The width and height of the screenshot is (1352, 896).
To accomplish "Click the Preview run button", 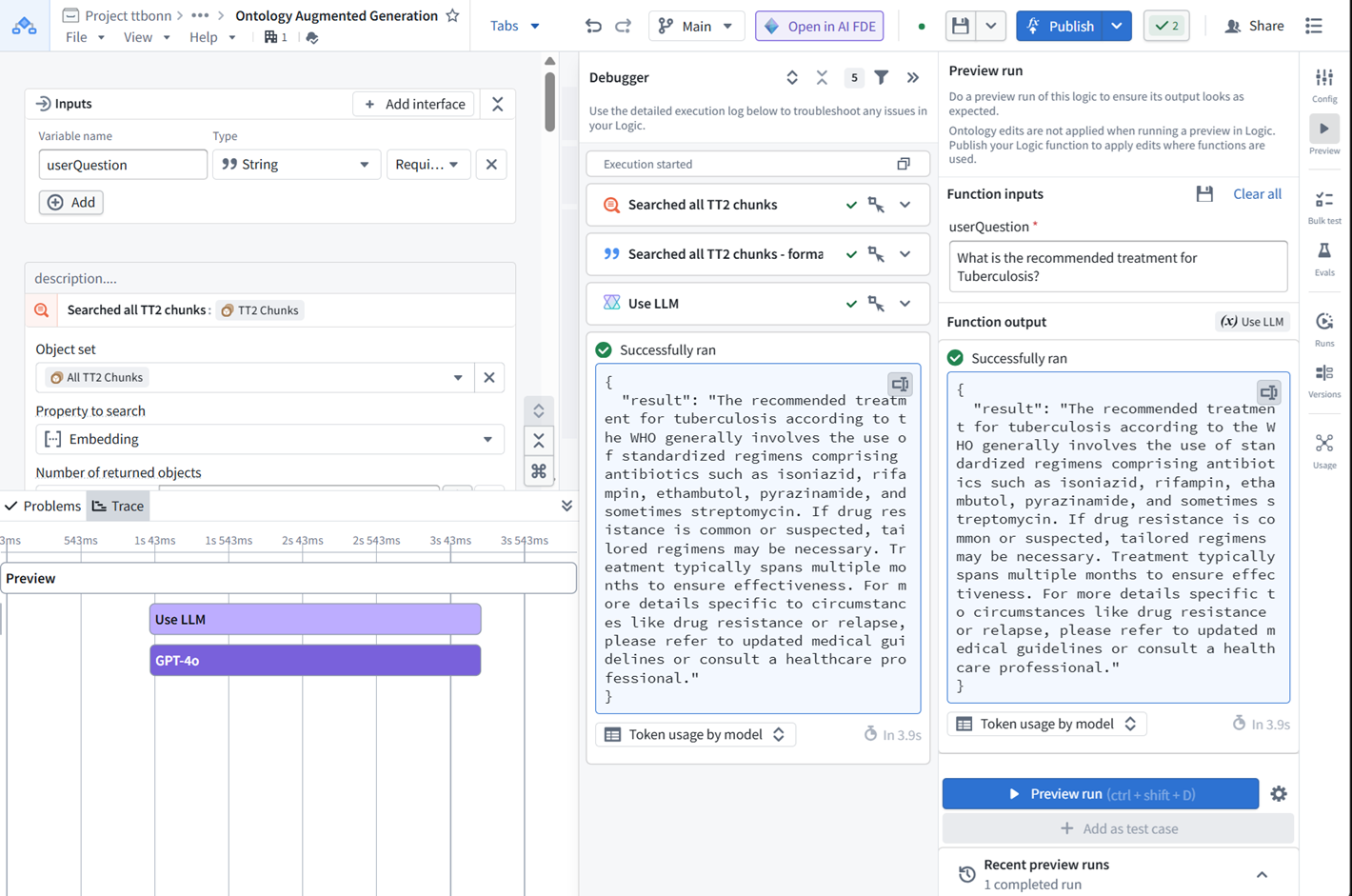I will click(x=1101, y=794).
